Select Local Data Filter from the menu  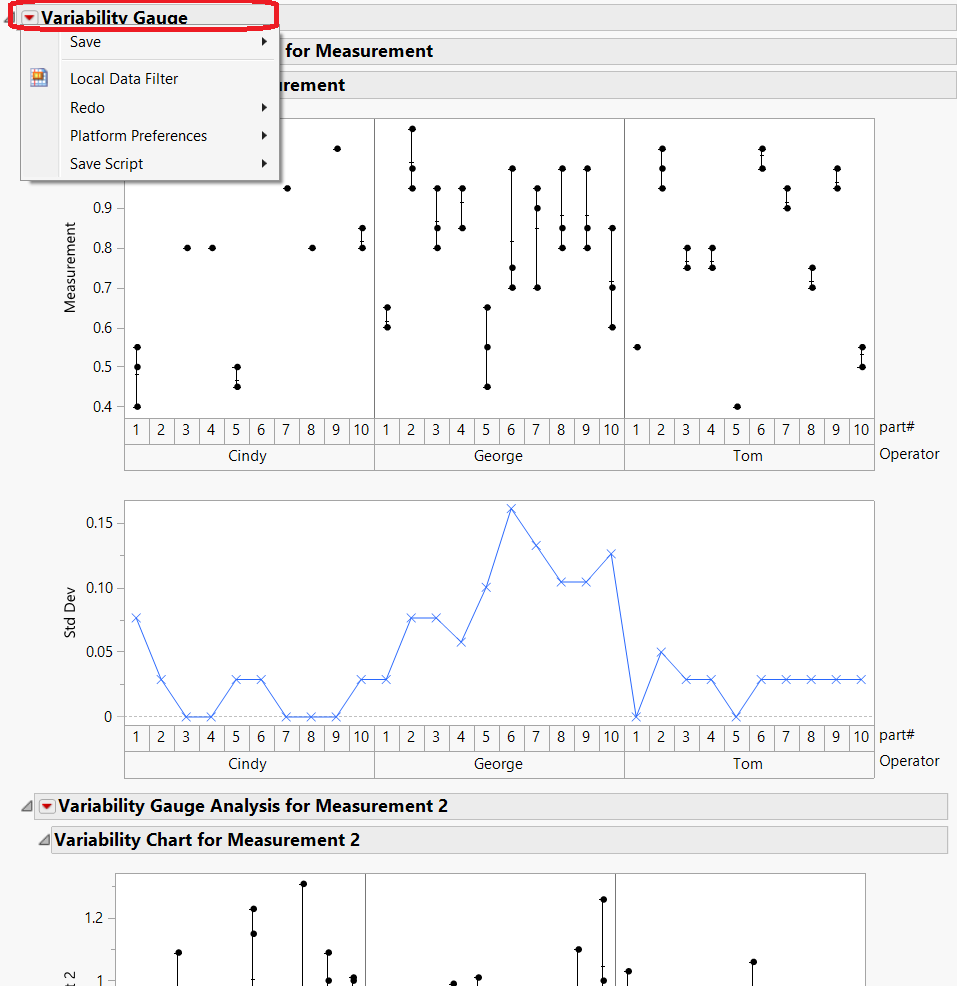click(122, 78)
